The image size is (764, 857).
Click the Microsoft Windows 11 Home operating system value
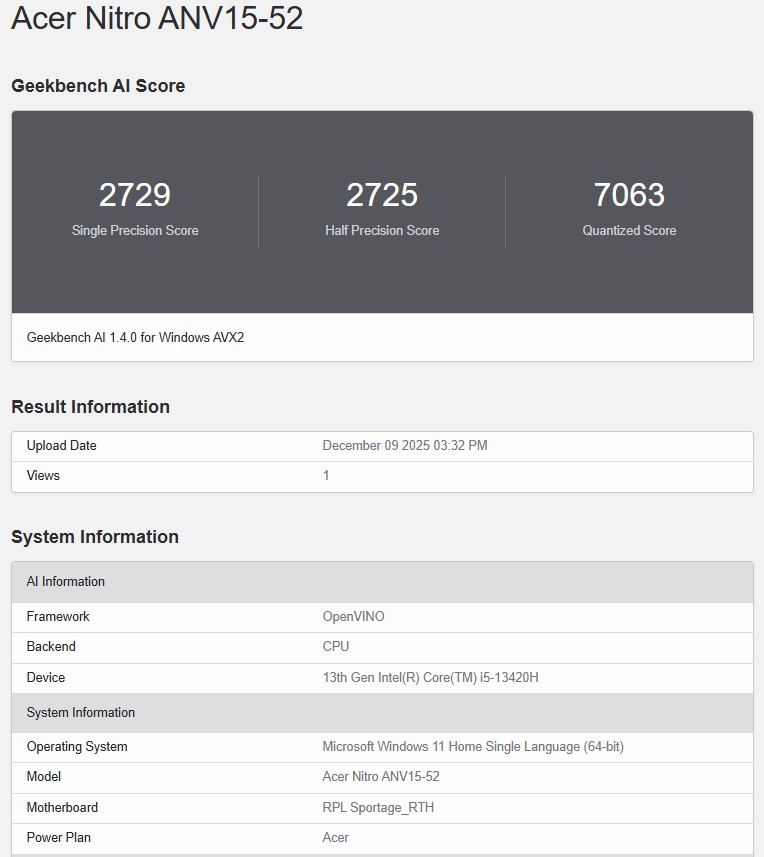coord(473,747)
